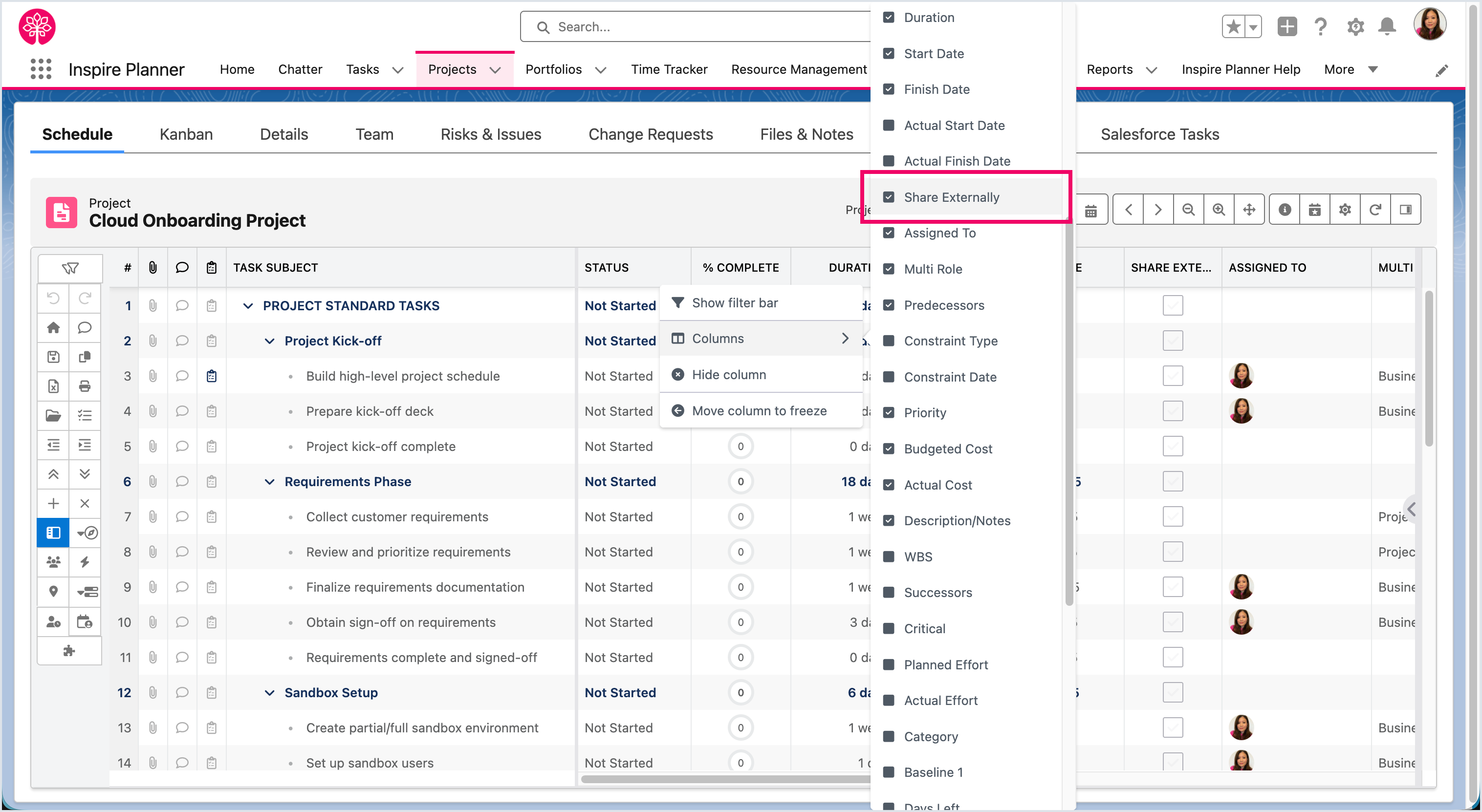Viewport: 1482px width, 812px height.
Task: Check the Constraint Type column option
Action: point(889,341)
